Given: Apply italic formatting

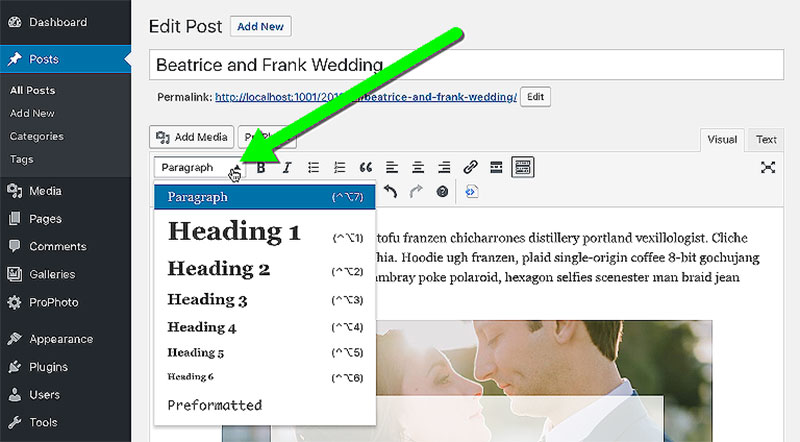Looking at the screenshot, I should tap(287, 167).
